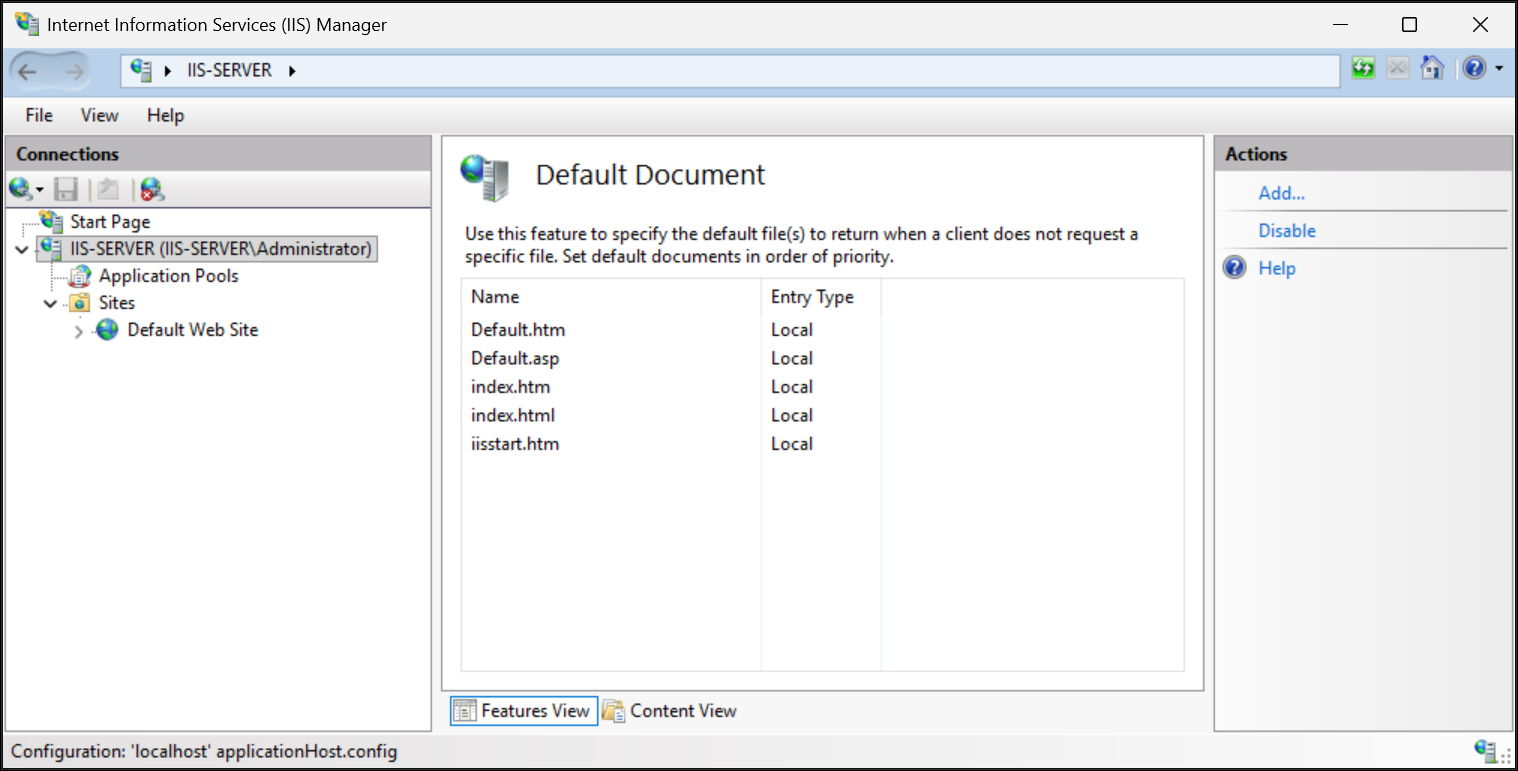The width and height of the screenshot is (1518, 771).
Task: Collapse the Sites tree node
Action: (51, 303)
